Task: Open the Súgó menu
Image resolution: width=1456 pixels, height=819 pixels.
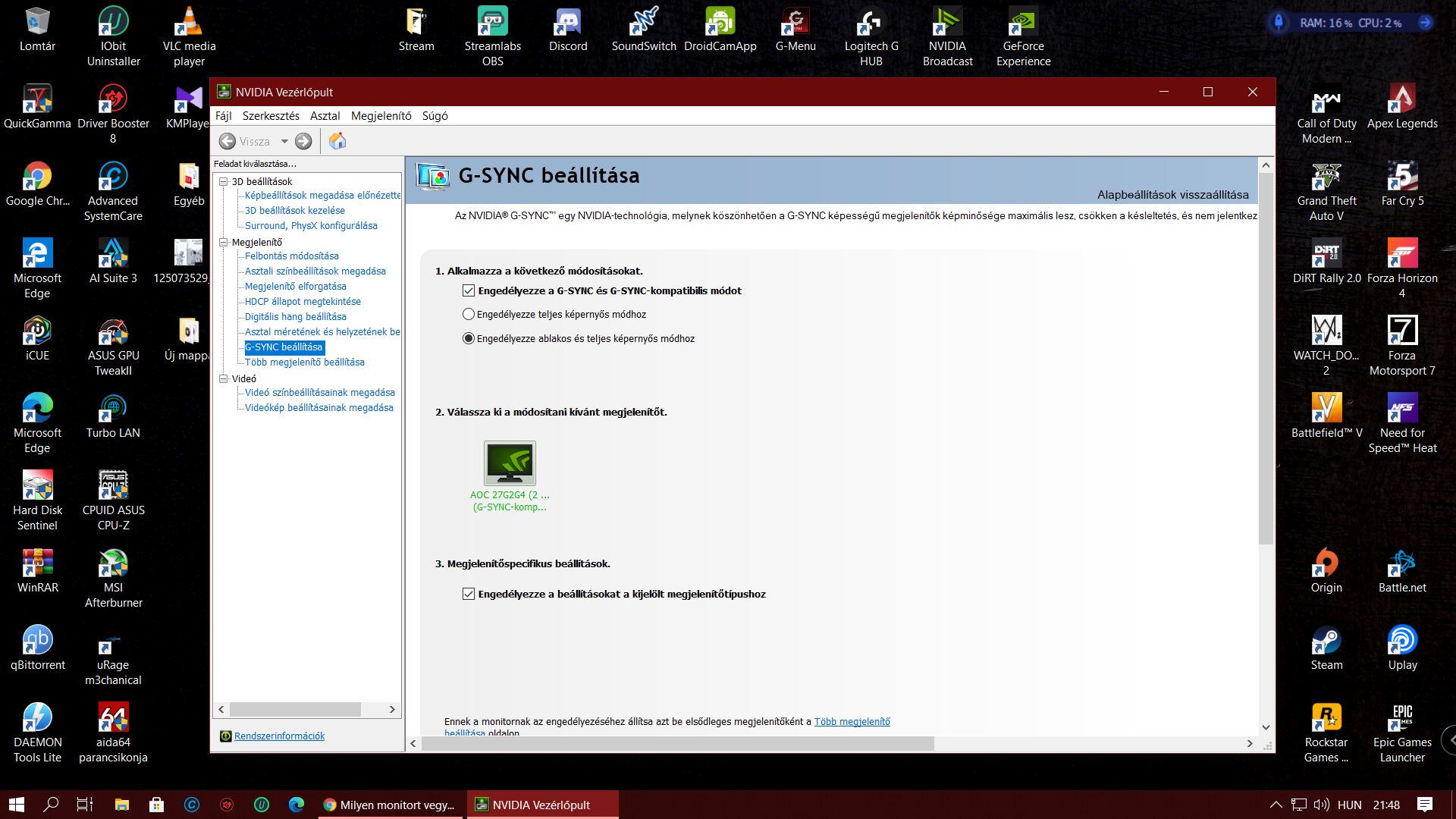Action: tap(435, 115)
